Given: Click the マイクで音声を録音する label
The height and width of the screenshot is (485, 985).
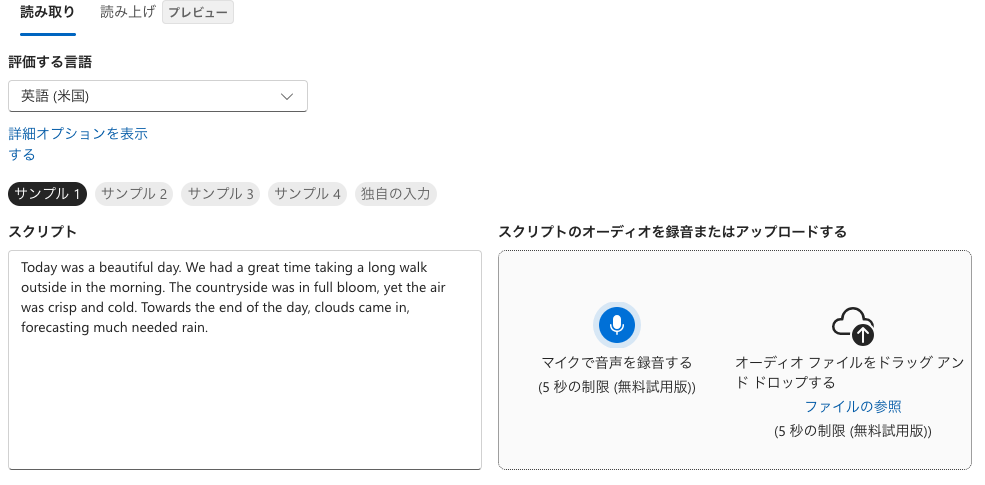Looking at the screenshot, I should click(616, 362).
